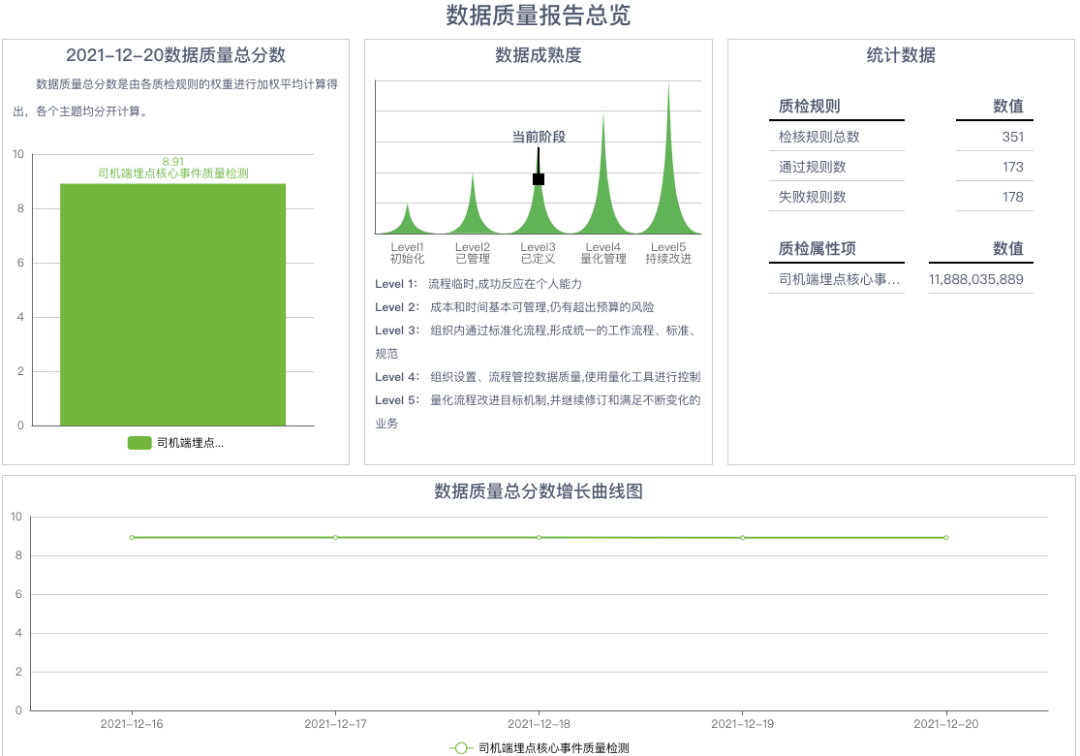Click the 2021-12-20数据质量总分数 panel title

(x=176, y=55)
